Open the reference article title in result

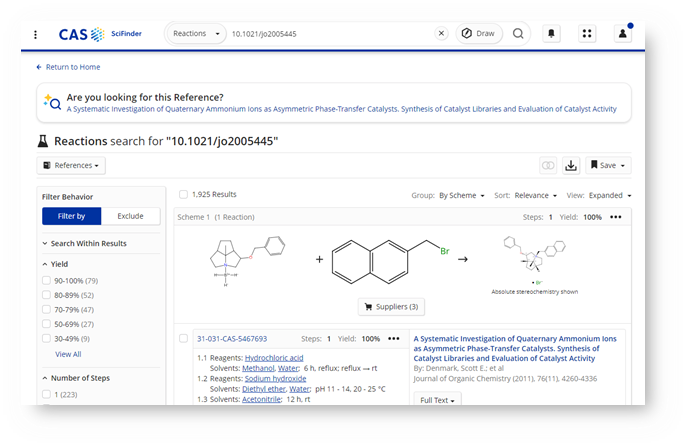click(x=515, y=348)
